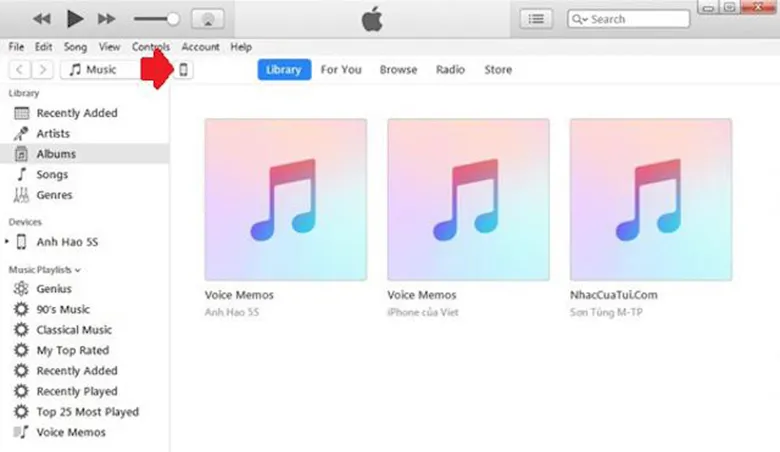Switch to the Library tab
The image size is (780, 452).
(x=284, y=70)
